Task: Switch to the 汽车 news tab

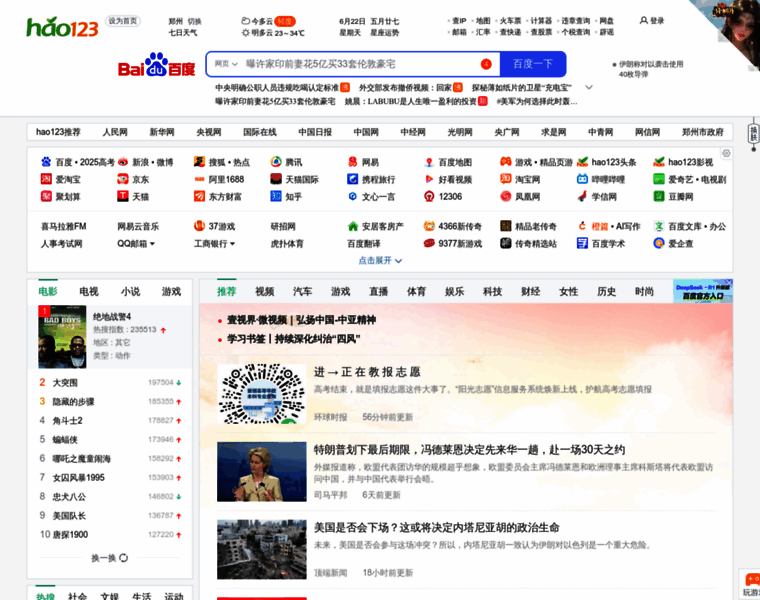Action: 302,291
